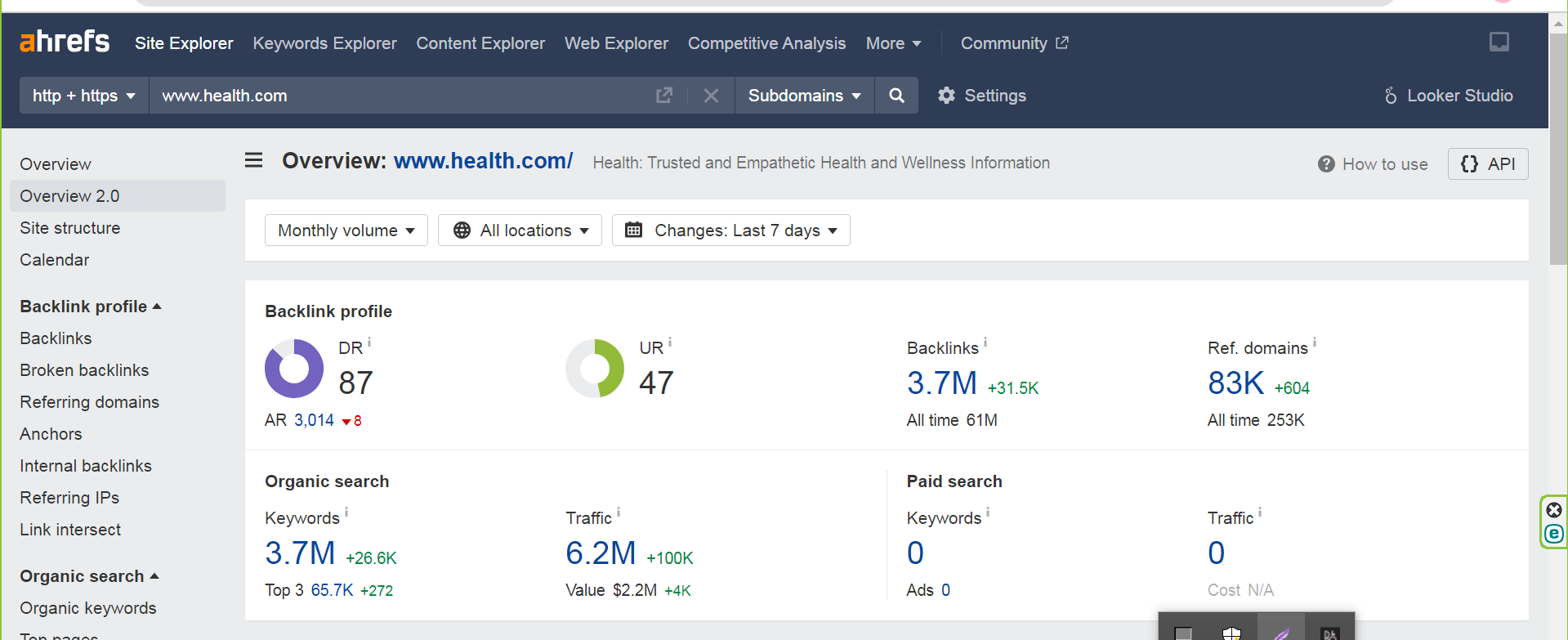Open Site Explorer tab
This screenshot has height=640, width=1568.
(184, 43)
